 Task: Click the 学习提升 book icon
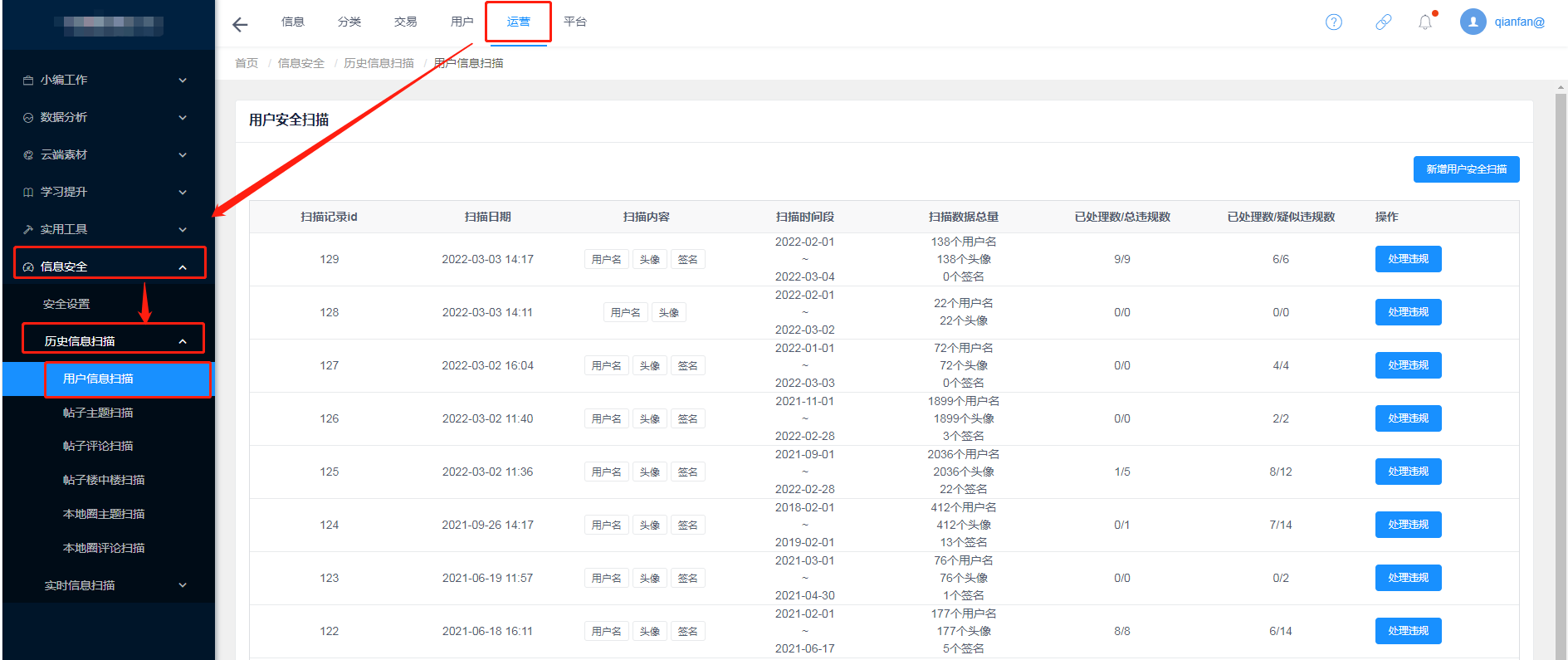pyautogui.click(x=28, y=193)
